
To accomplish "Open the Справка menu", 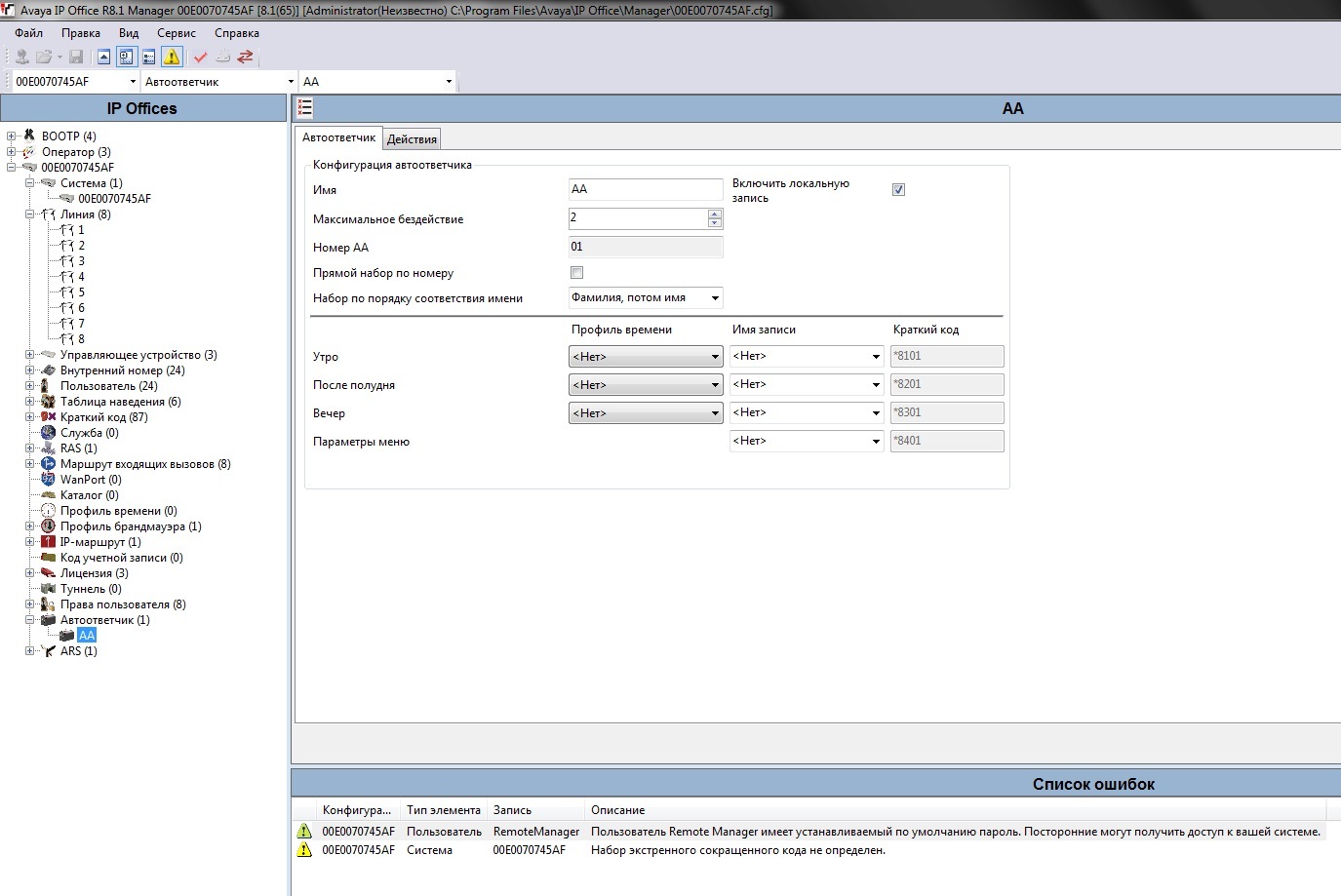I will (237, 33).
